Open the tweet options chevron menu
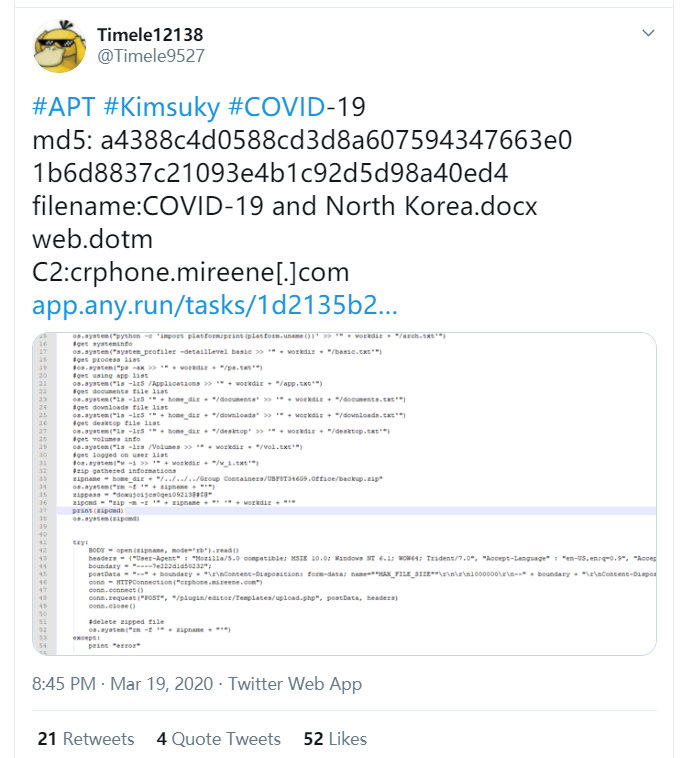The image size is (694, 758). 647,33
